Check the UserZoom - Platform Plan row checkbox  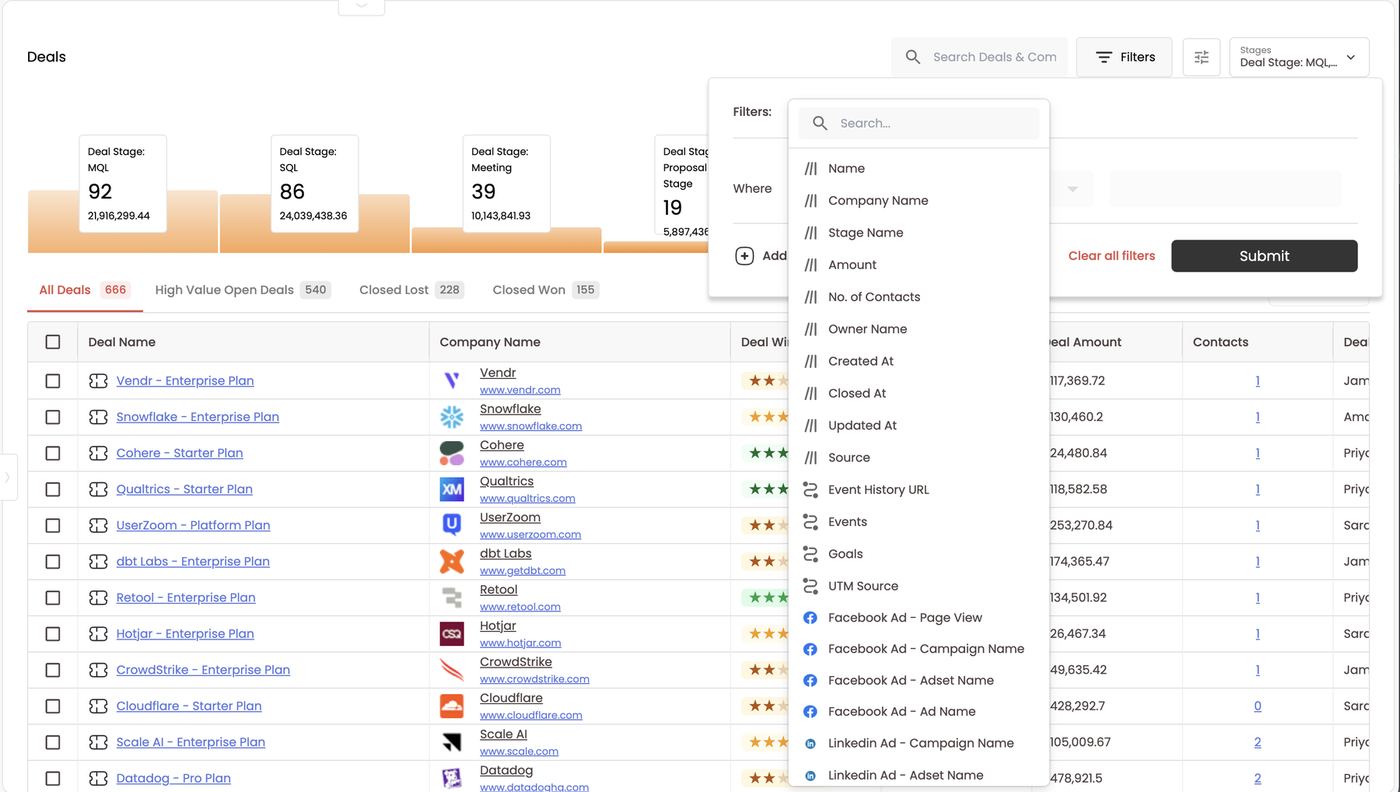click(x=53, y=525)
